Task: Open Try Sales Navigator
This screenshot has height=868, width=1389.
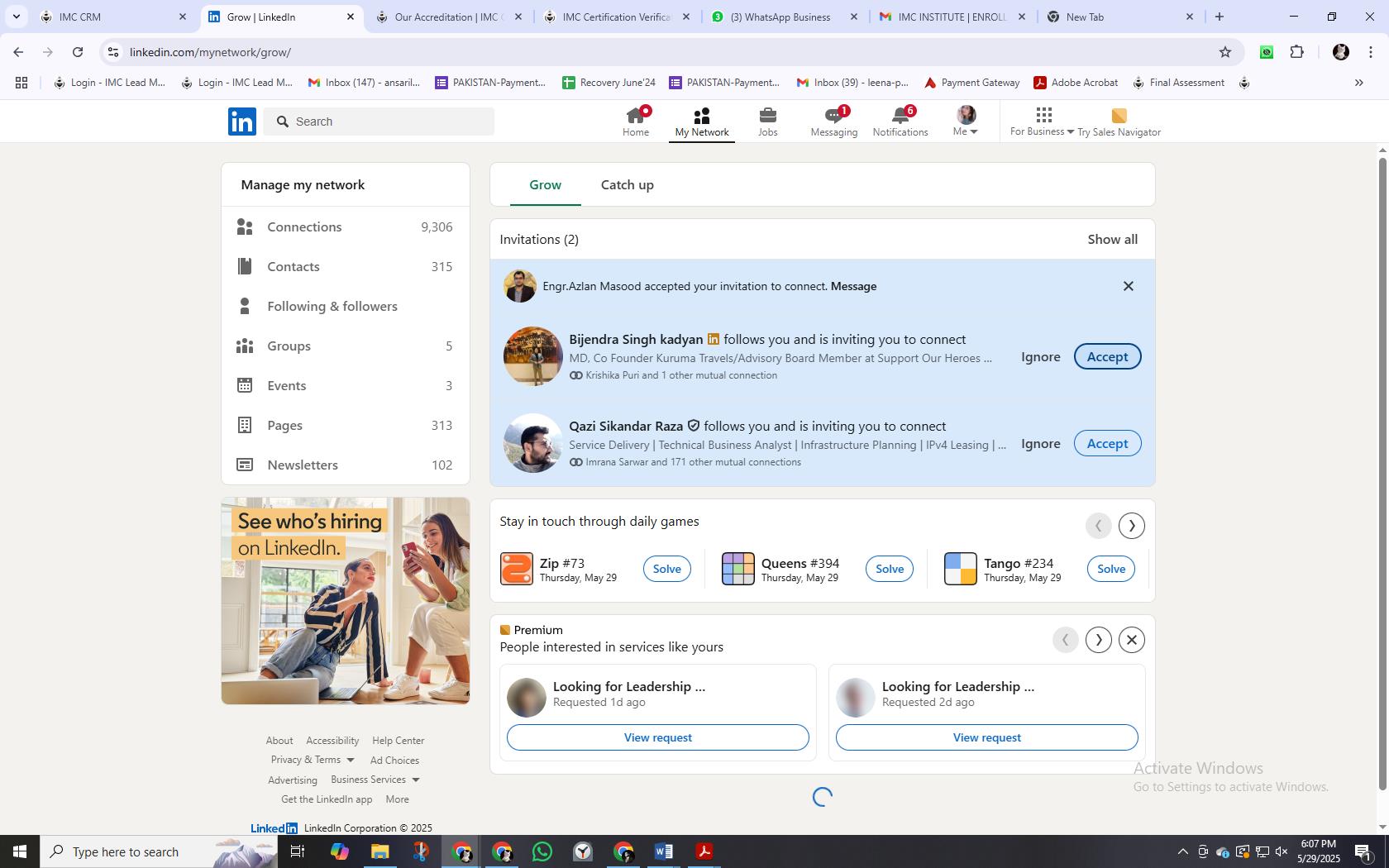Action: [x=1119, y=122]
